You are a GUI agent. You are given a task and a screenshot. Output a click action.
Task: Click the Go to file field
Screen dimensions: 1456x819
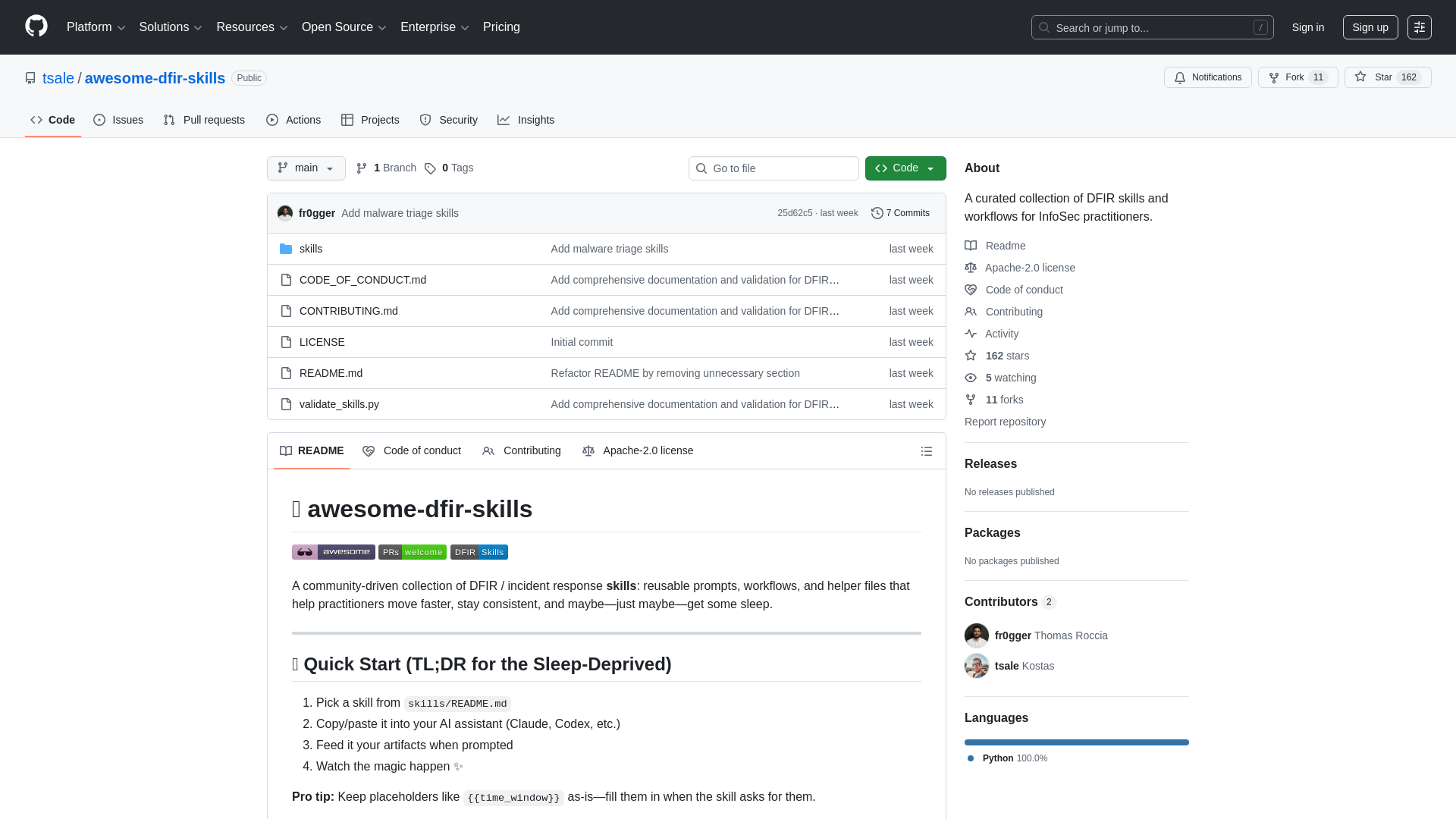(x=773, y=168)
